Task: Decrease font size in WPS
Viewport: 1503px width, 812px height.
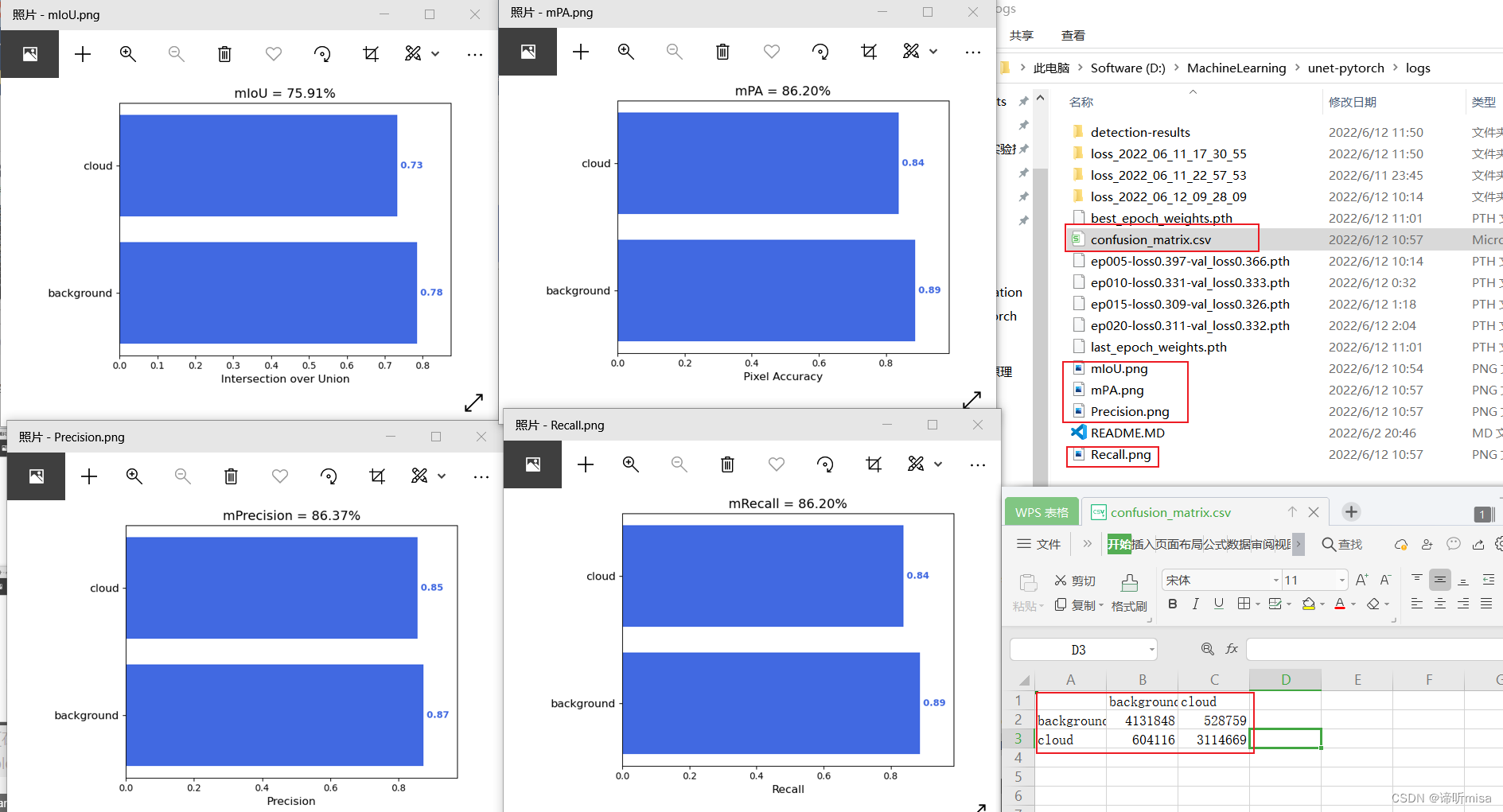Action: coord(1385,580)
